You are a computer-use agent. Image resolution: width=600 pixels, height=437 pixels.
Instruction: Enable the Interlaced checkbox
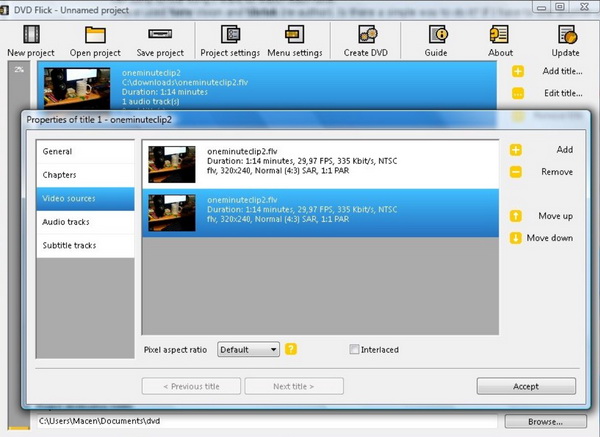(355, 350)
